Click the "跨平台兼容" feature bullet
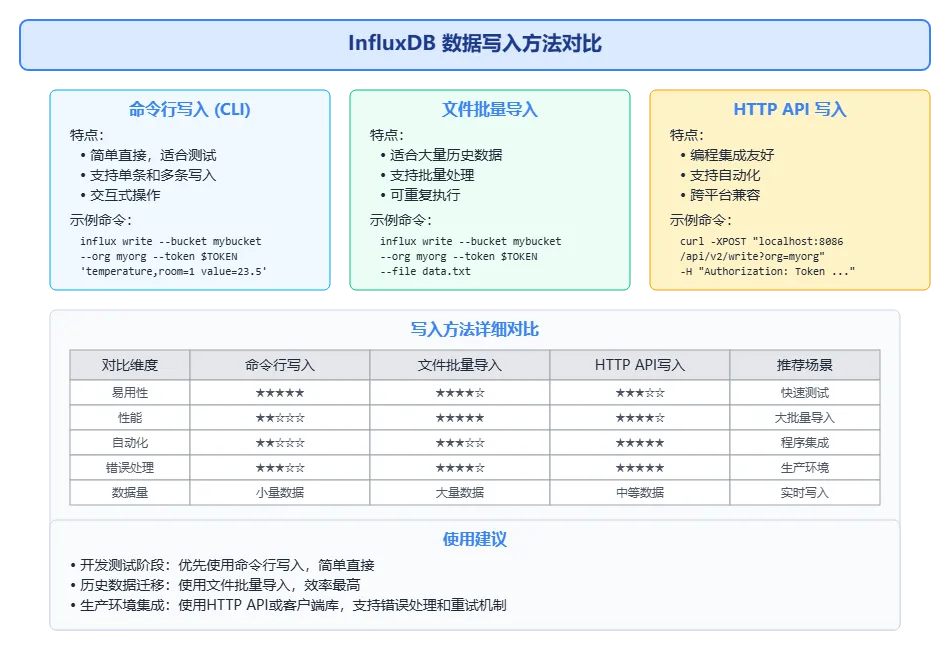The height and width of the screenshot is (650, 950). 725,195
